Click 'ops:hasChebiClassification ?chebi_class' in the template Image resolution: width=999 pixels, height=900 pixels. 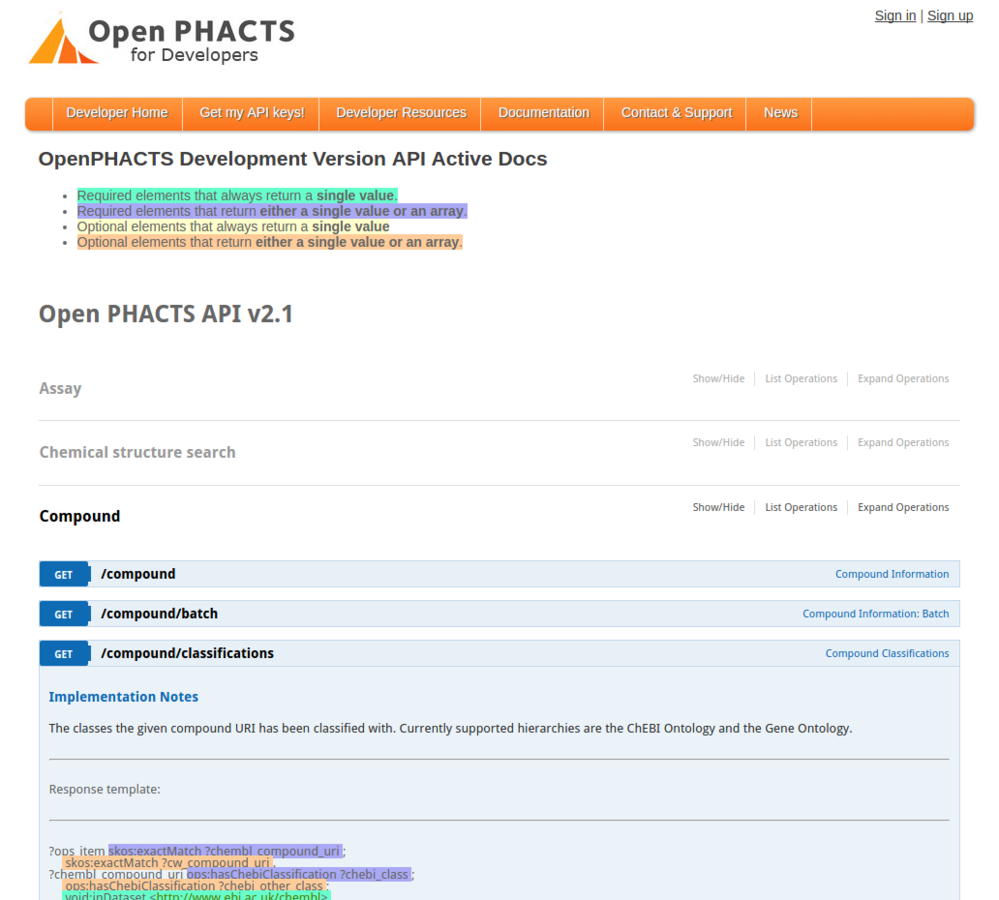click(299, 875)
